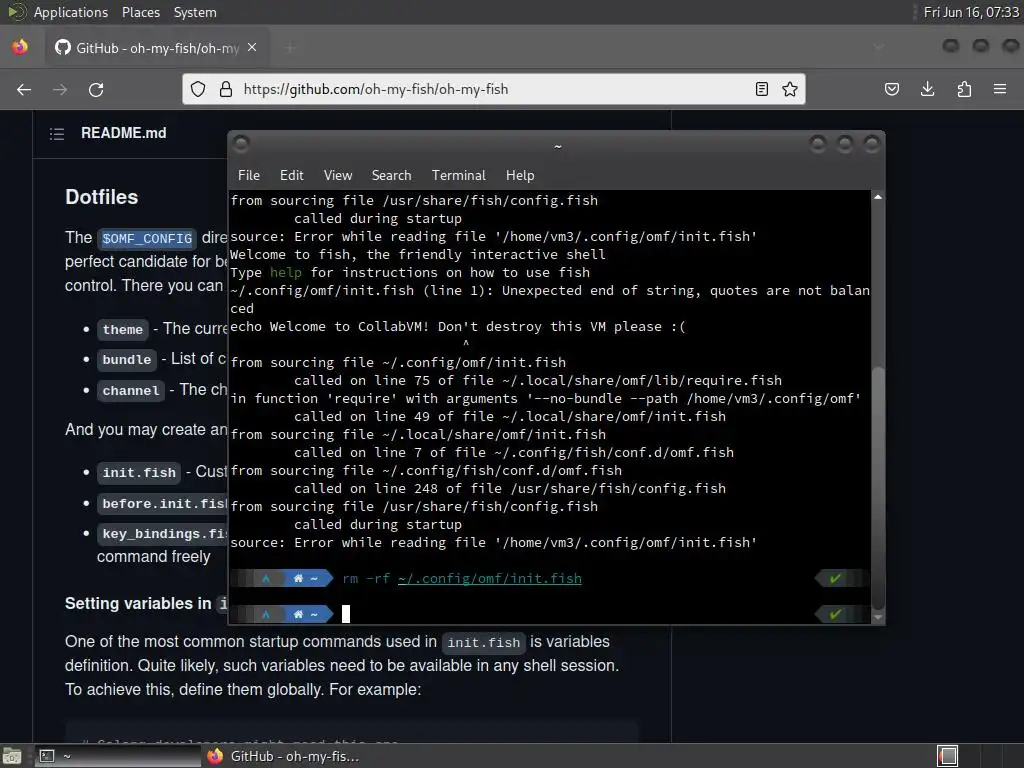Open a new Firefox tab with plus
The image size is (1024, 768).
tap(290, 48)
